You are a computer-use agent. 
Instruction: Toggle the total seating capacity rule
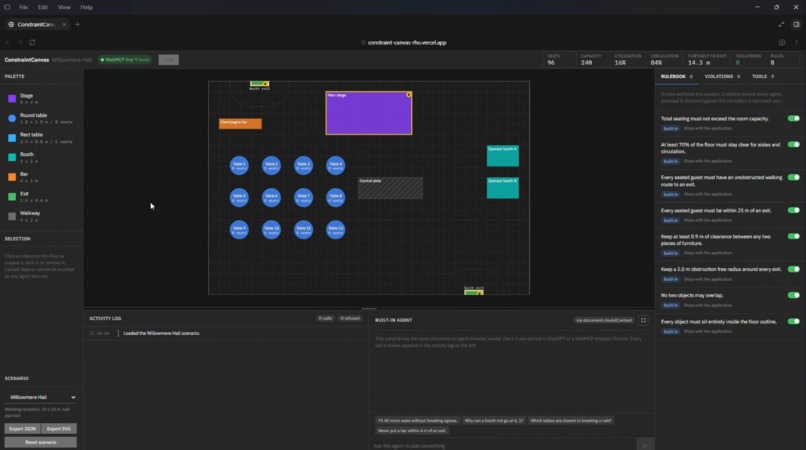[793, 118]
